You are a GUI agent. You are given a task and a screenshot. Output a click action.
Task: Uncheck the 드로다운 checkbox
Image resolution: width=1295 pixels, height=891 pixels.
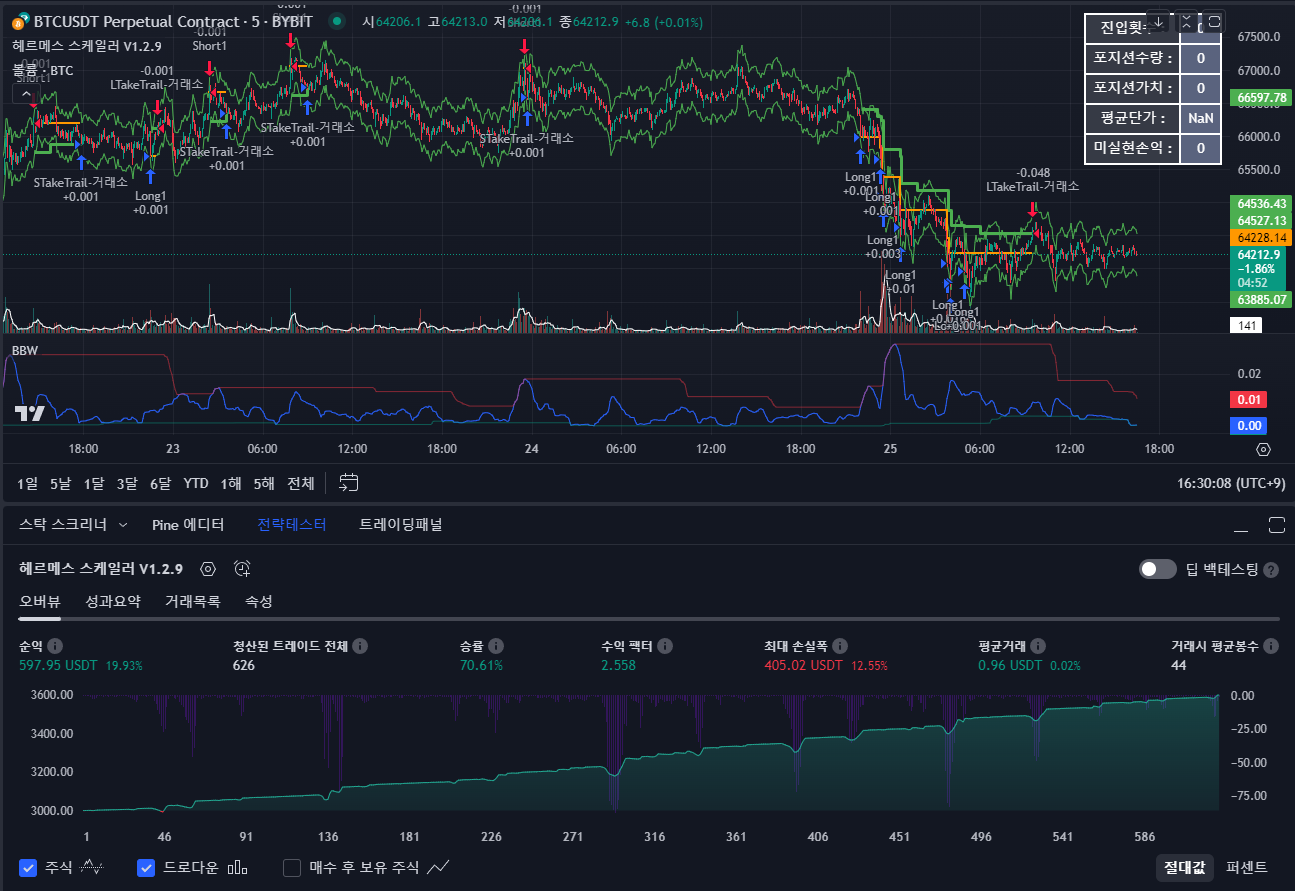[146, 867]
